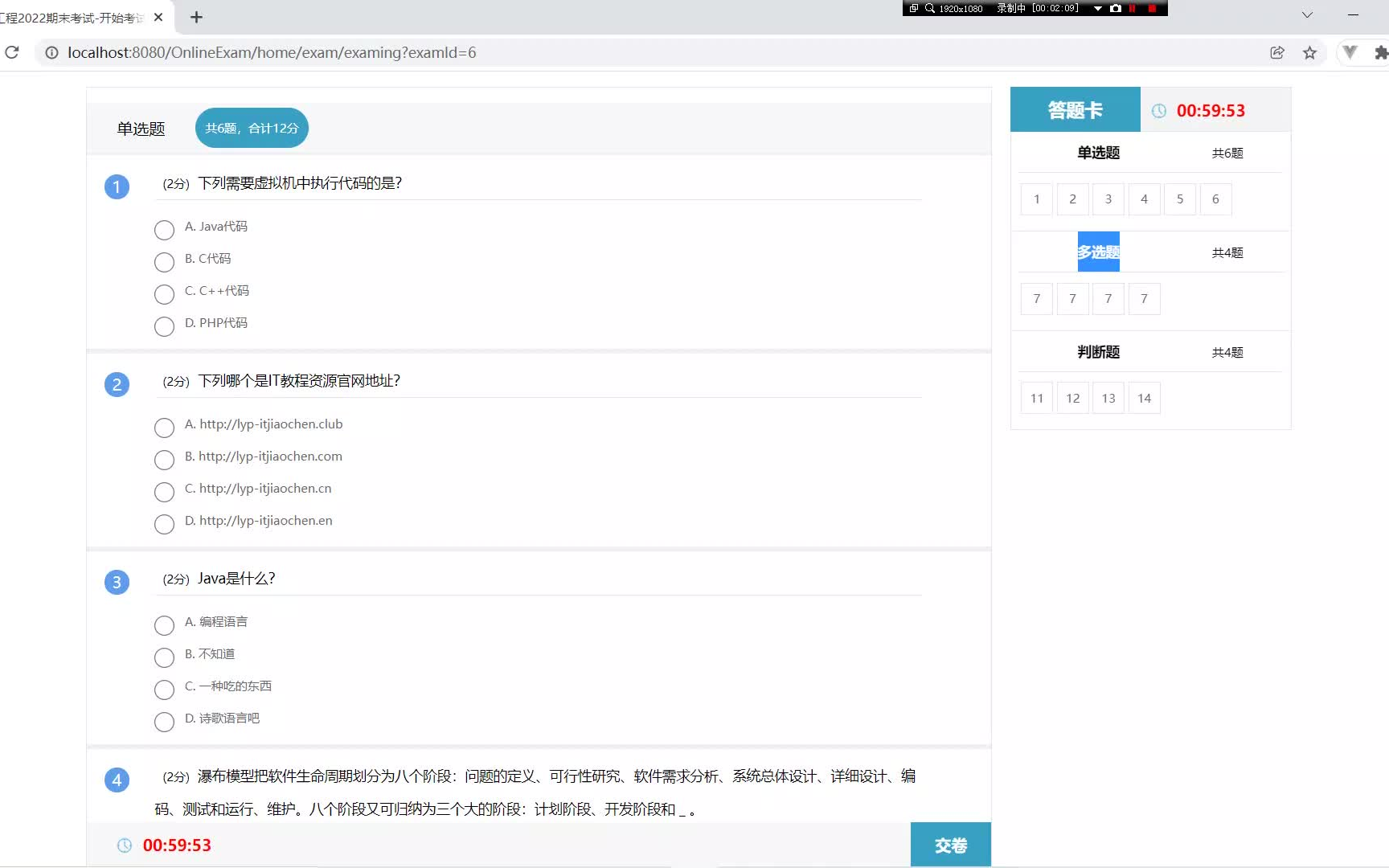Take a snapshot with the recorder camera icon
This screenshot has width=1389, height=868.
coord(1116,8)
